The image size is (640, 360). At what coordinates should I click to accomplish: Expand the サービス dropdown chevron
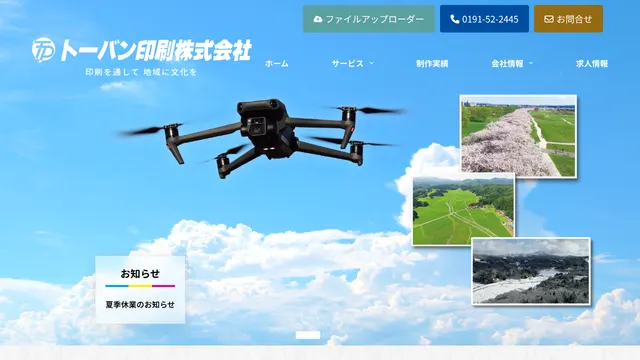point(371,63)
